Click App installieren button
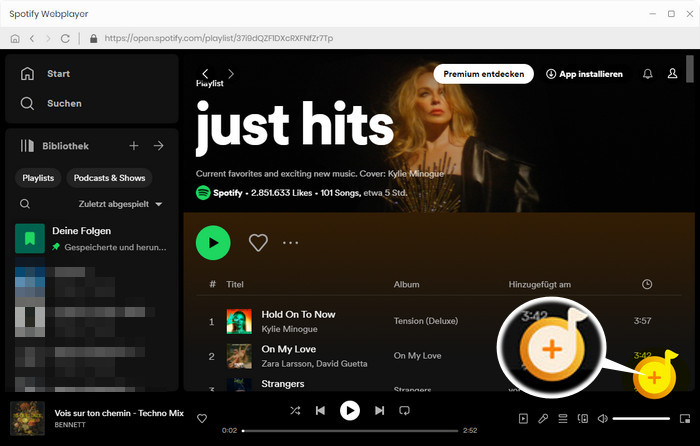700x446 pixels. pos(584,74)
